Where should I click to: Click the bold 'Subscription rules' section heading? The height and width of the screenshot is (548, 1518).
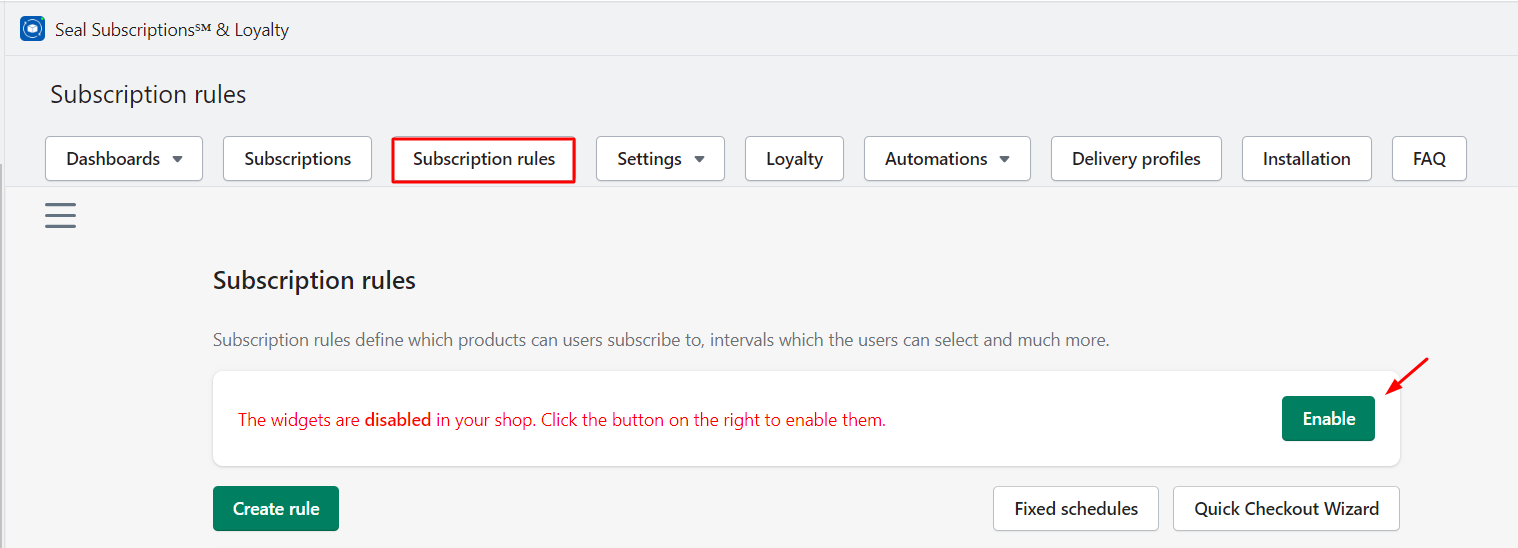[314, 281]
